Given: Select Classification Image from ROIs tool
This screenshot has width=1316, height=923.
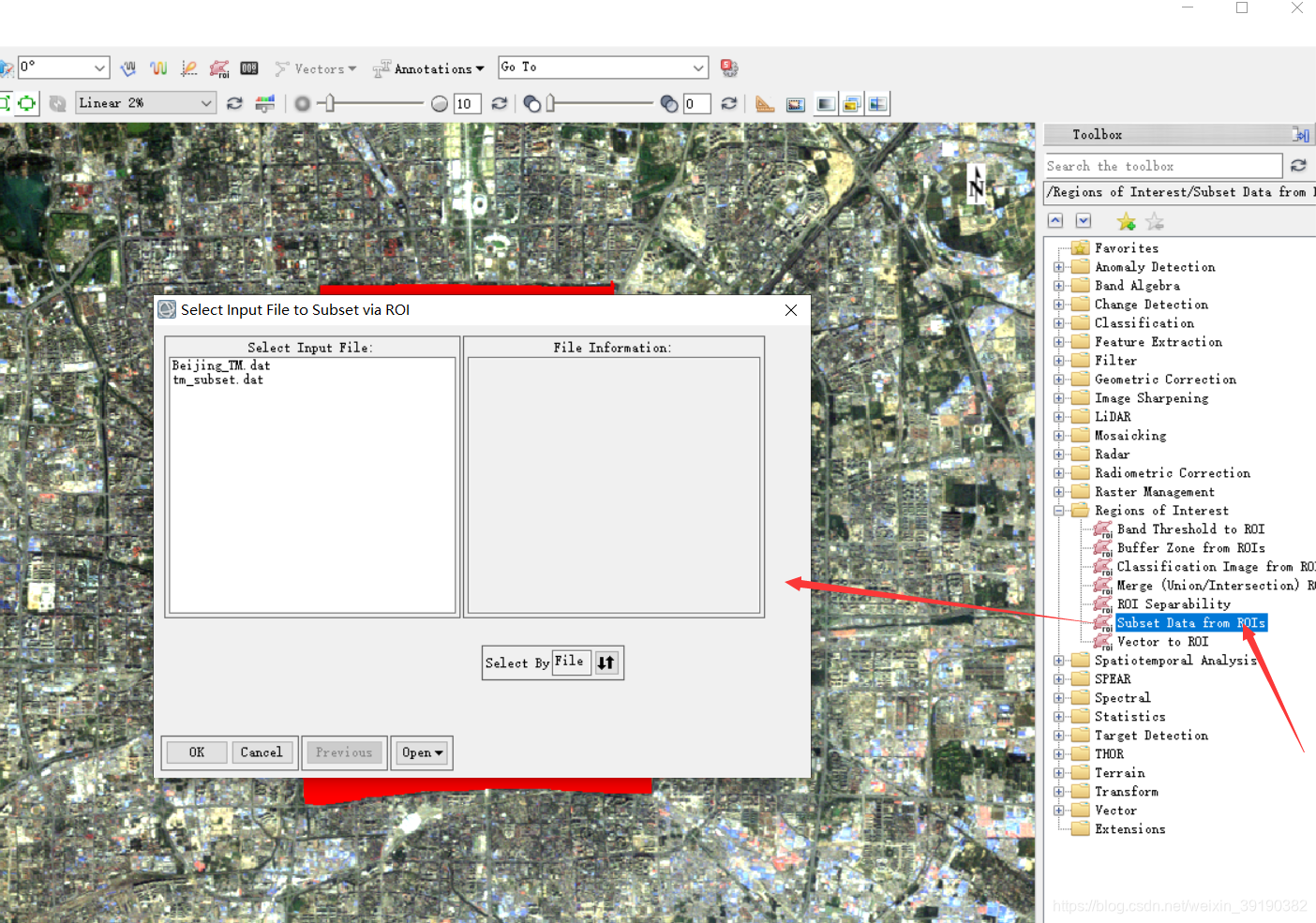Looking at the screenshot, I should click(x=1216, y=567).
